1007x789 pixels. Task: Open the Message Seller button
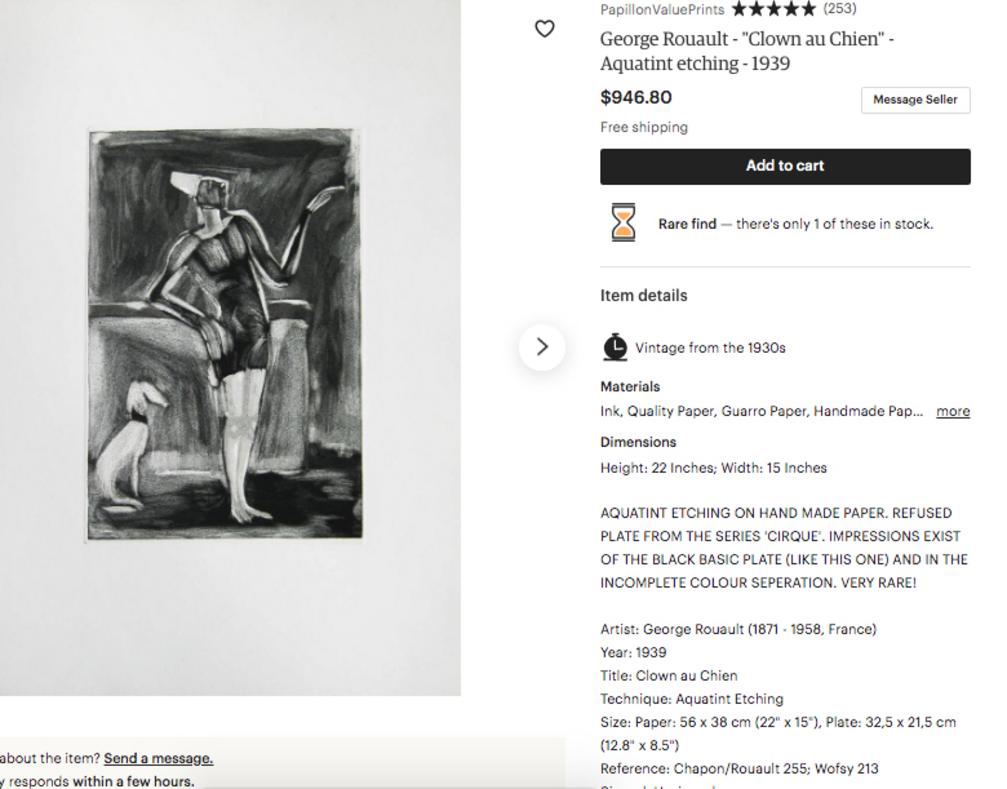tap(915, 100)
